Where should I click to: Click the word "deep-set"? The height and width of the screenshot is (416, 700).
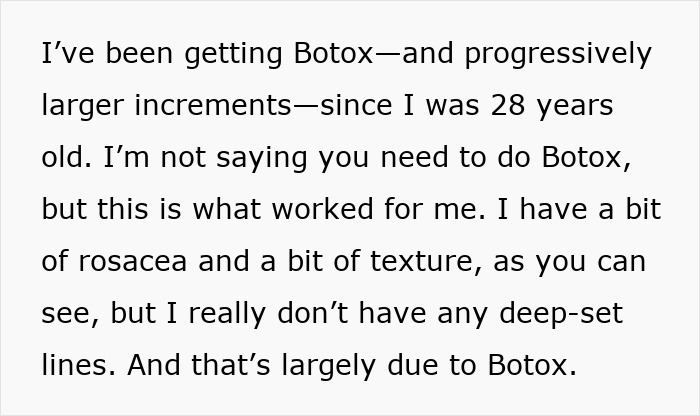tap(561, 315)
